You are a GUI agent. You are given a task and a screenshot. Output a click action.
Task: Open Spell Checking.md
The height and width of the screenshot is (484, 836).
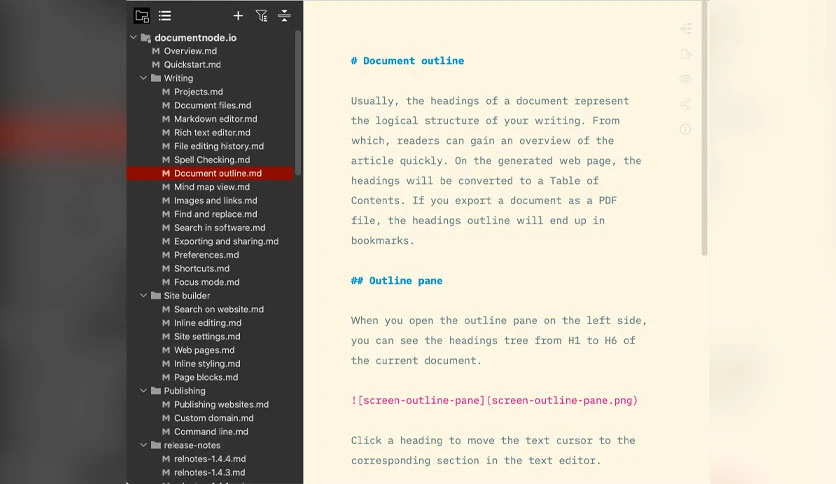(x=212, y=160)
